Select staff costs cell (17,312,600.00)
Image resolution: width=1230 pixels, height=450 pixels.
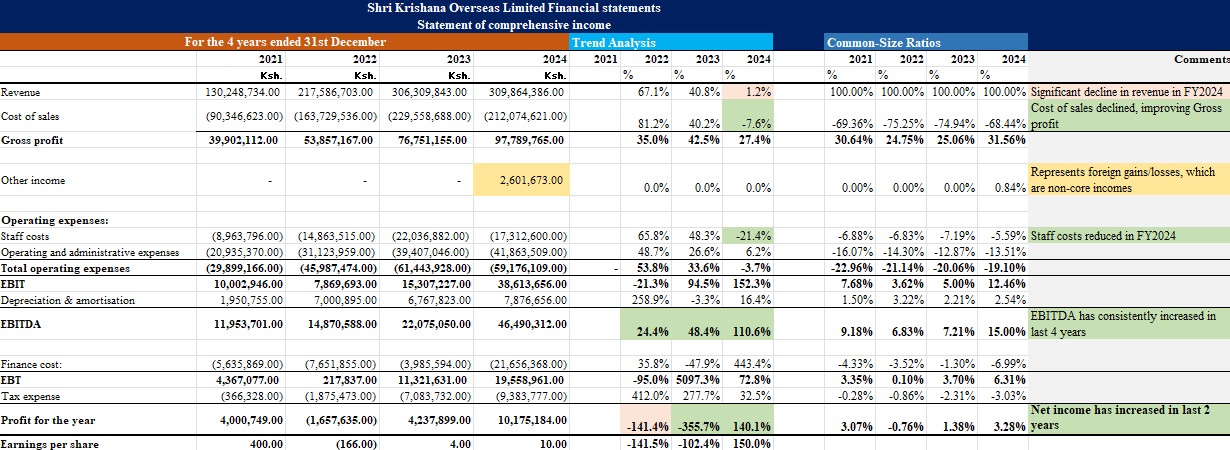(523, 238)
